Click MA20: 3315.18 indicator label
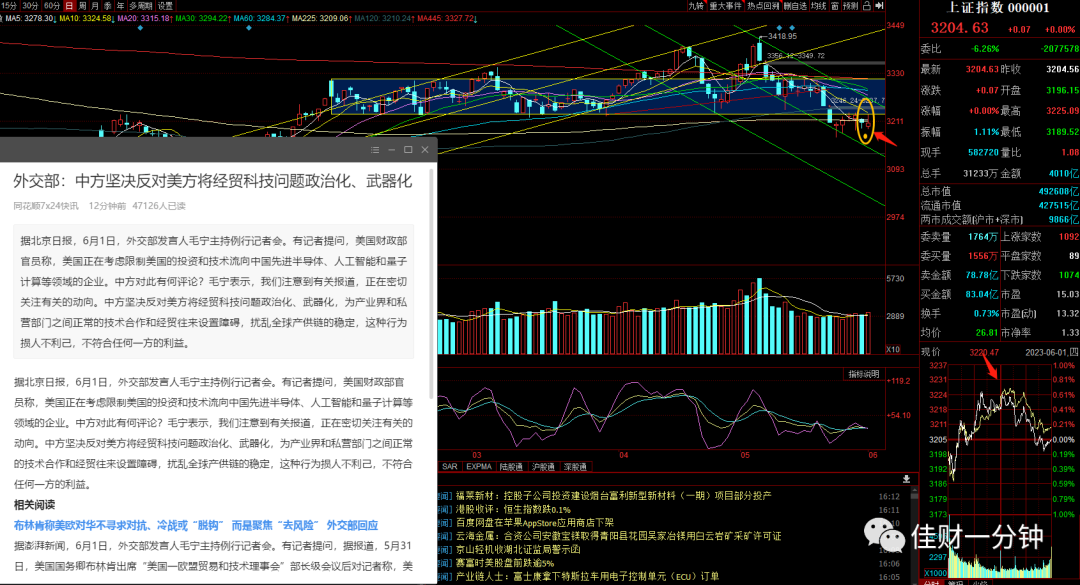Image resolution: width=1080 pixels, height=585 pixels. pos(143,18)
